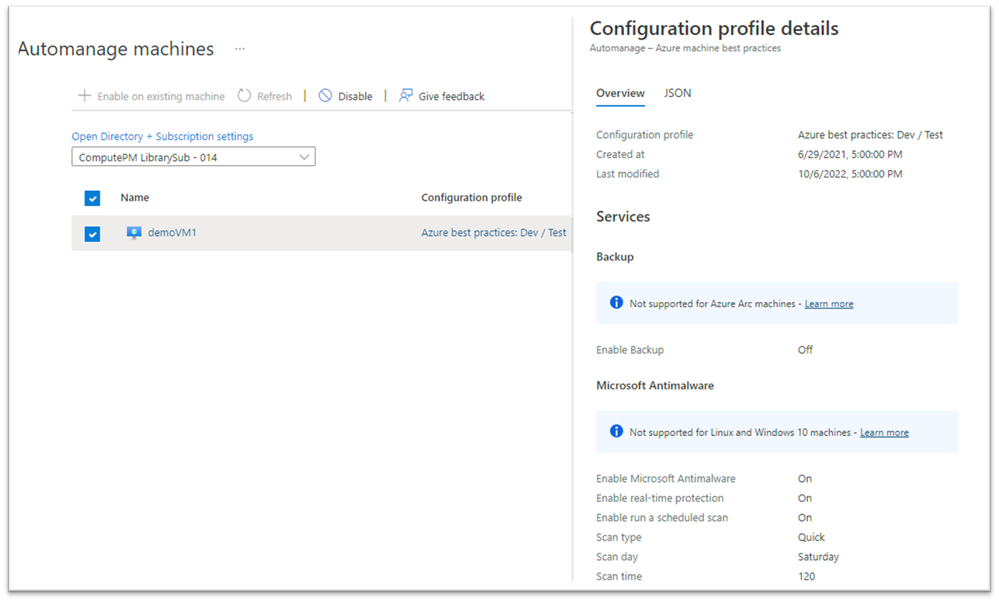Click the plus icon for Enable on existing machine
Screen dimensions: 999x602
click(85, 96)
